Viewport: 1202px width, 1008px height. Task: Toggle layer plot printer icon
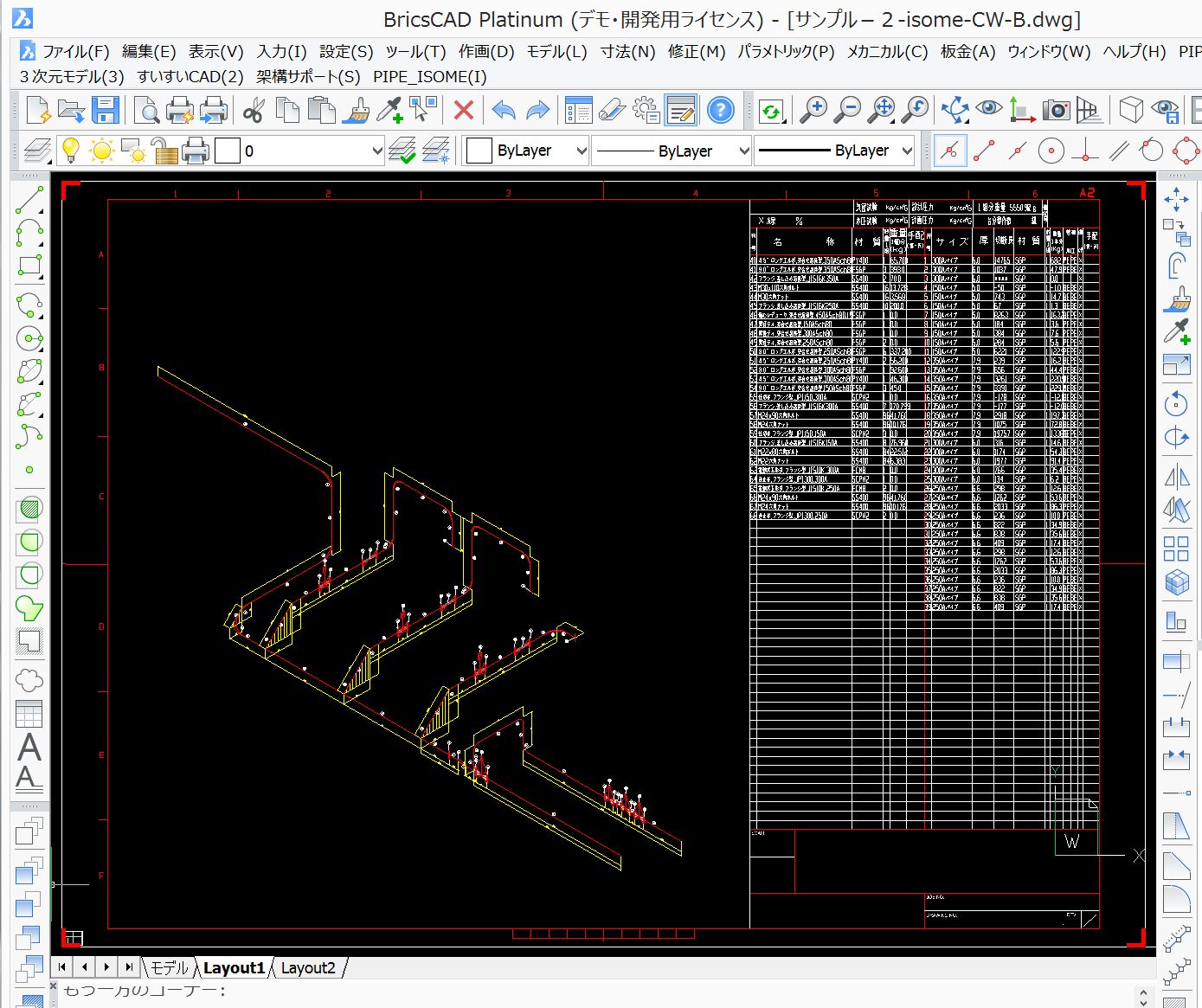(196, 151)
